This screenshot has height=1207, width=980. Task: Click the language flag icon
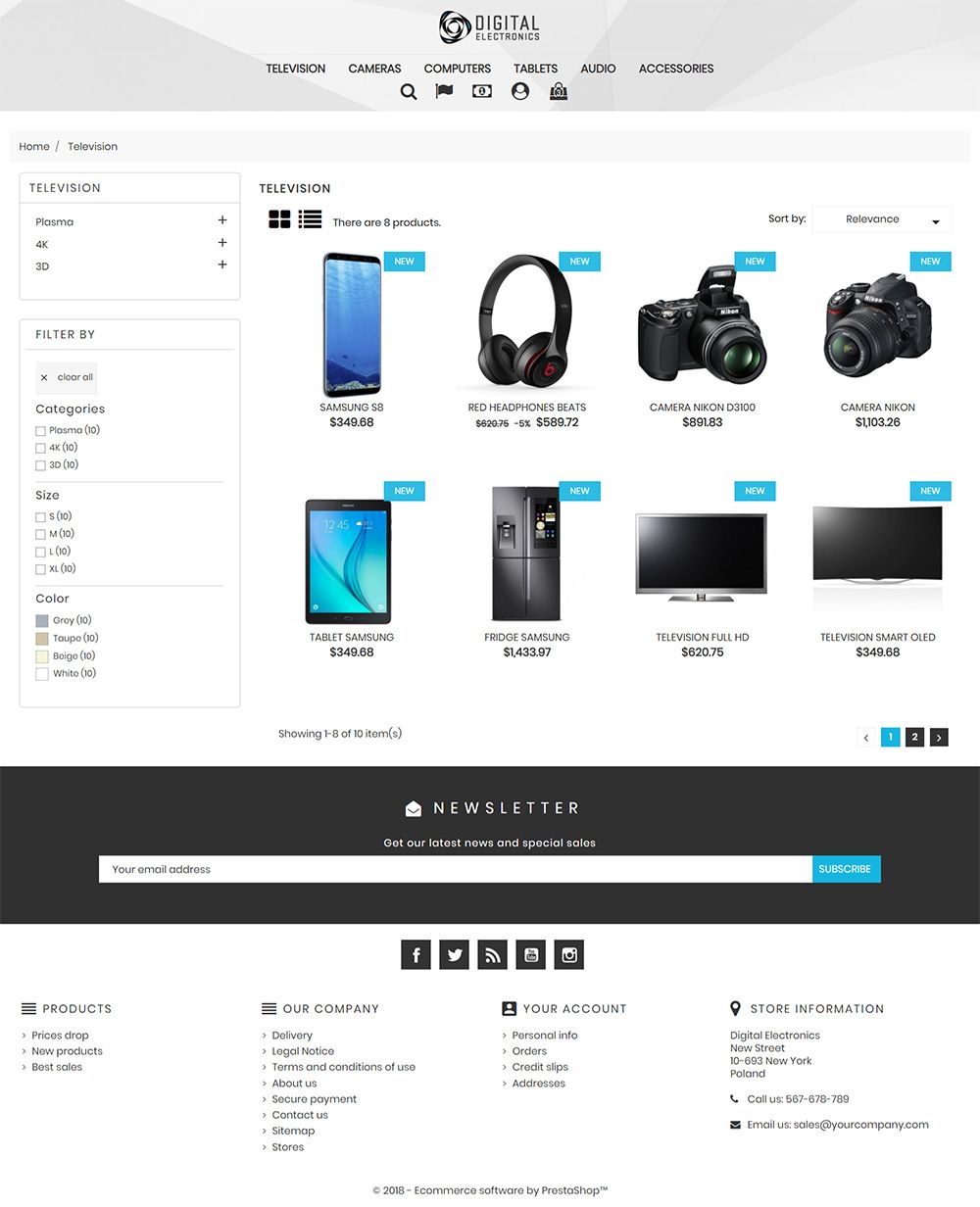pyautogui.click(x=444, y=91)
